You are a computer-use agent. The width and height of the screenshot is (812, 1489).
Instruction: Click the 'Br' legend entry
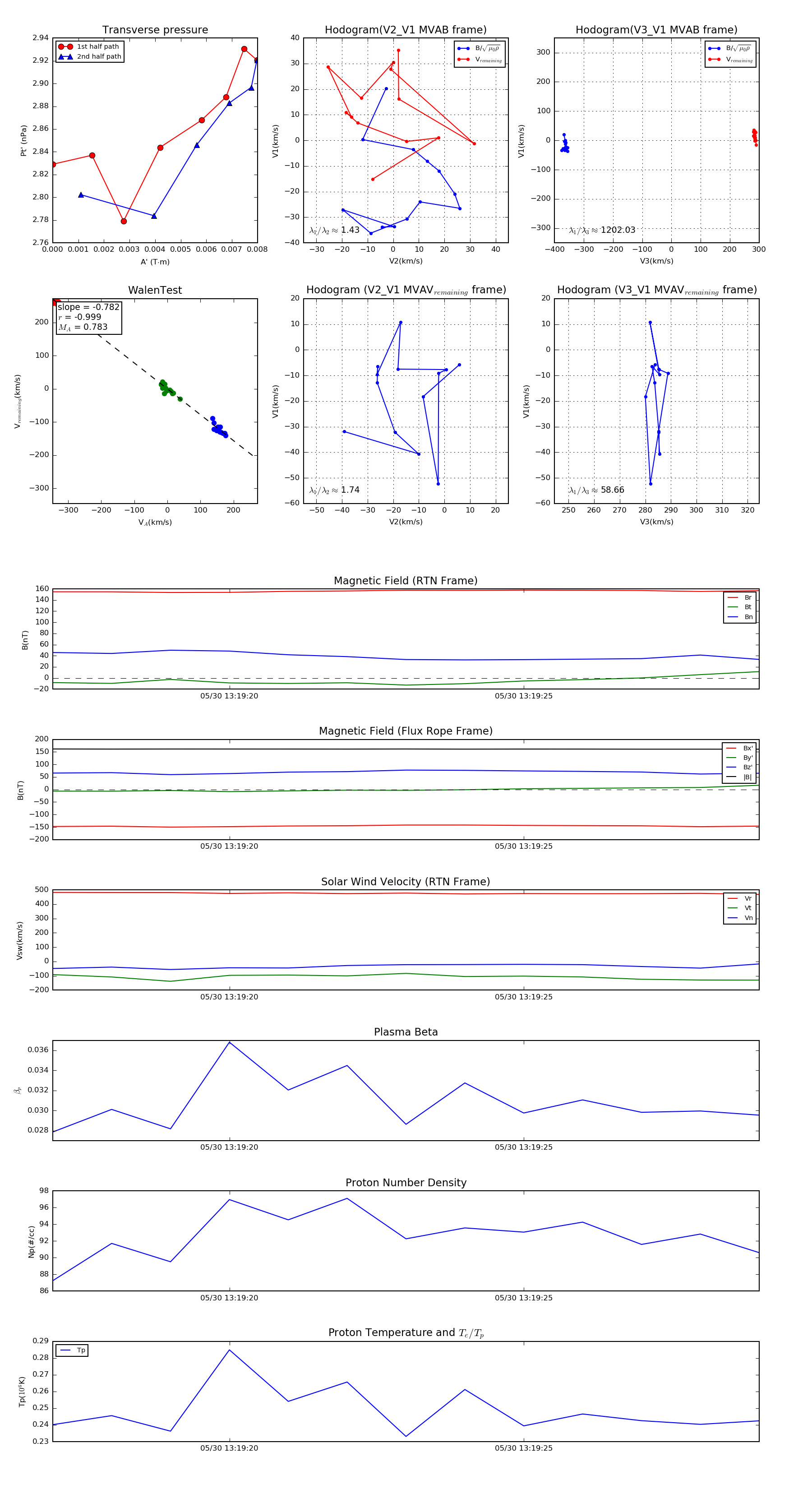click(x=740, y=598)
